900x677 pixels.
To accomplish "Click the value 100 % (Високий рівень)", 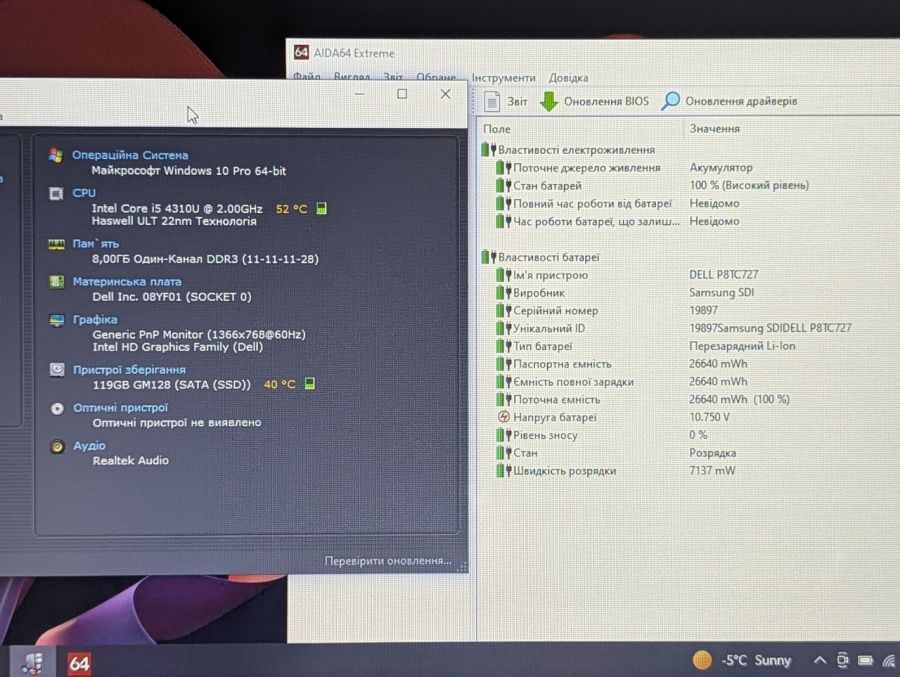I will pos(749,185).
